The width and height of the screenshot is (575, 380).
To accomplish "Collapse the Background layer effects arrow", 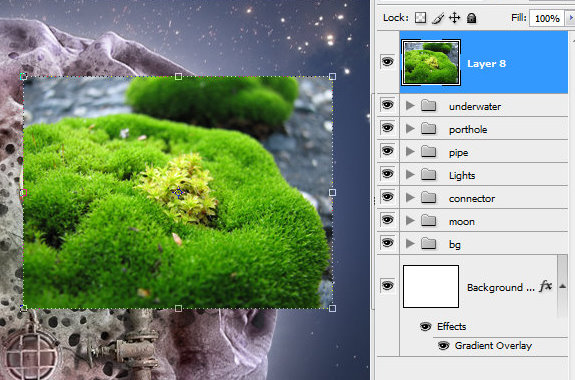I will tap(563, 286).
